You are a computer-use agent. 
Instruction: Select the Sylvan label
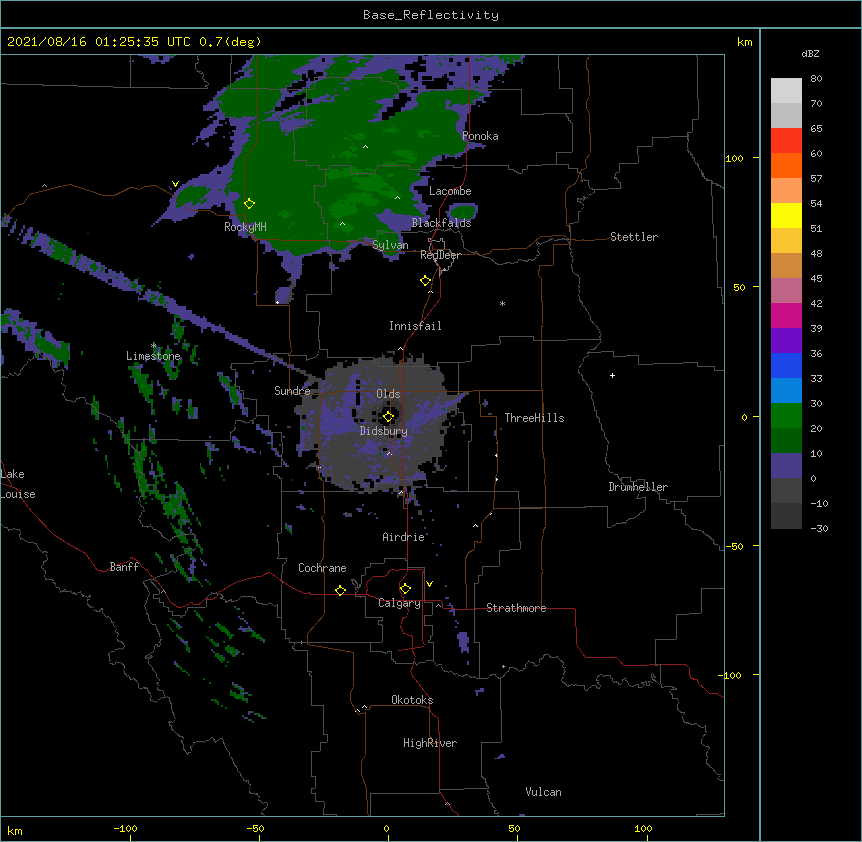click(390, 245)
